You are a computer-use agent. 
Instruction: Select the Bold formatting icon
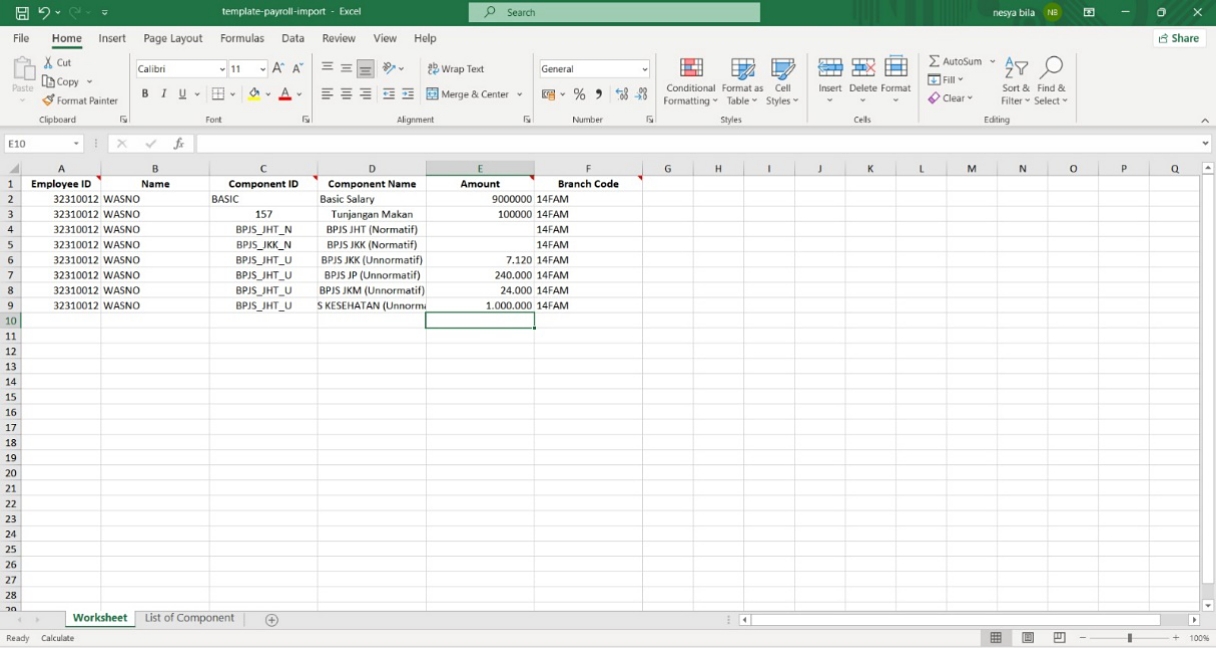(x=144, y=93)
